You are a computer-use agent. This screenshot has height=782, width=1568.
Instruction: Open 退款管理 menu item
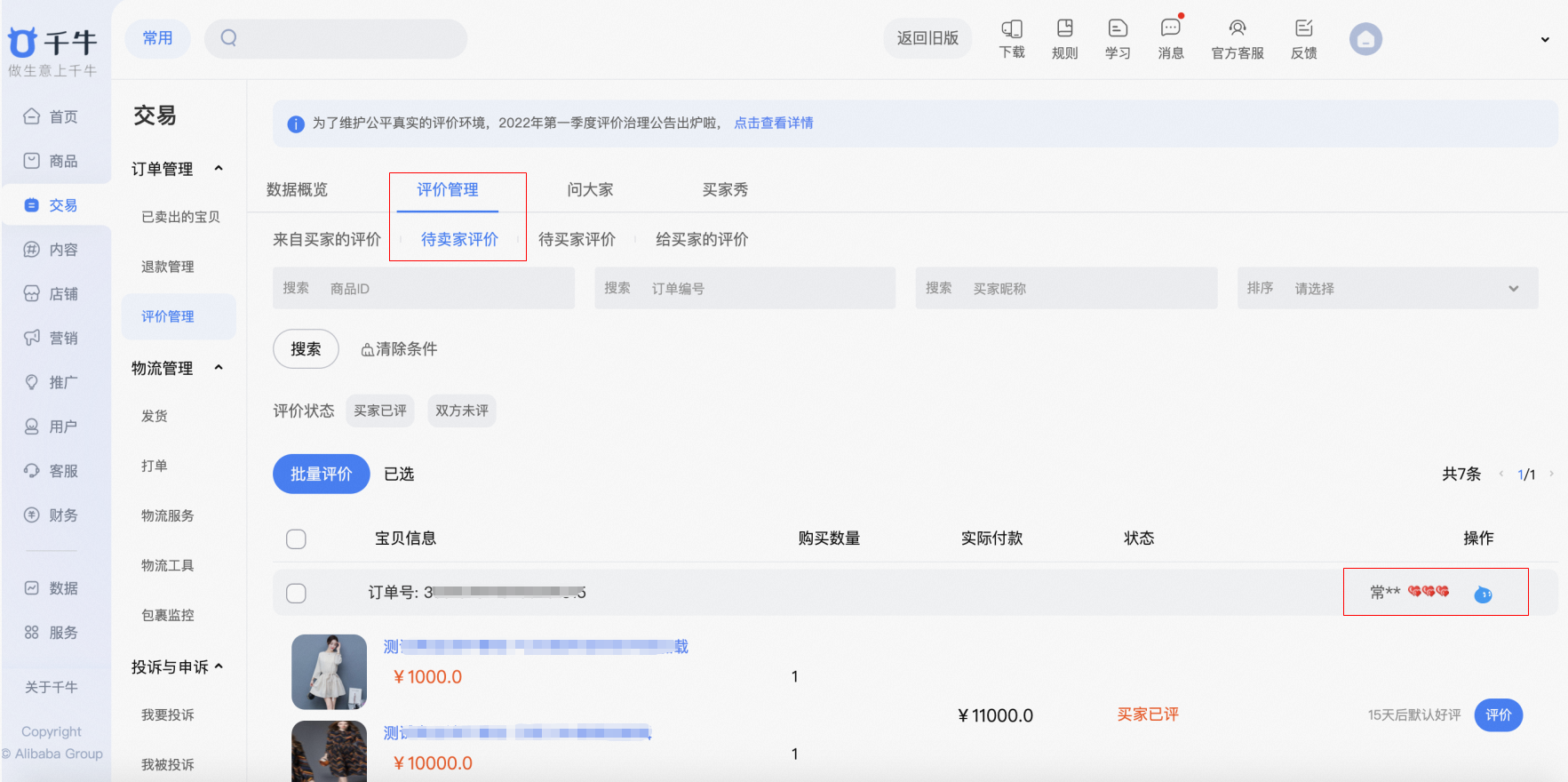coord(167,267)
